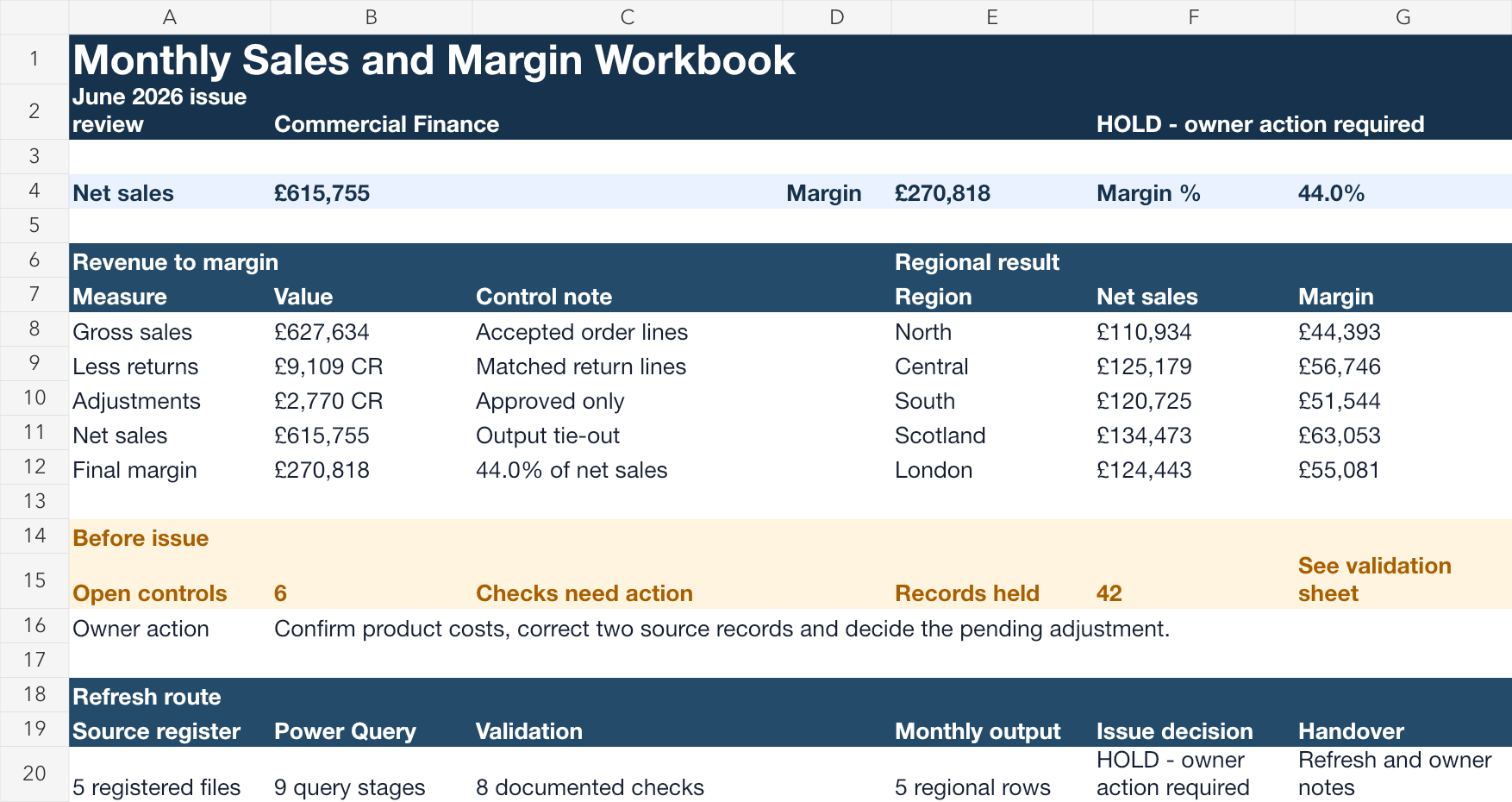Screen dimensions: 1512x802
Task: Click the 'Approved only' control note
Action: coord(550,401)
